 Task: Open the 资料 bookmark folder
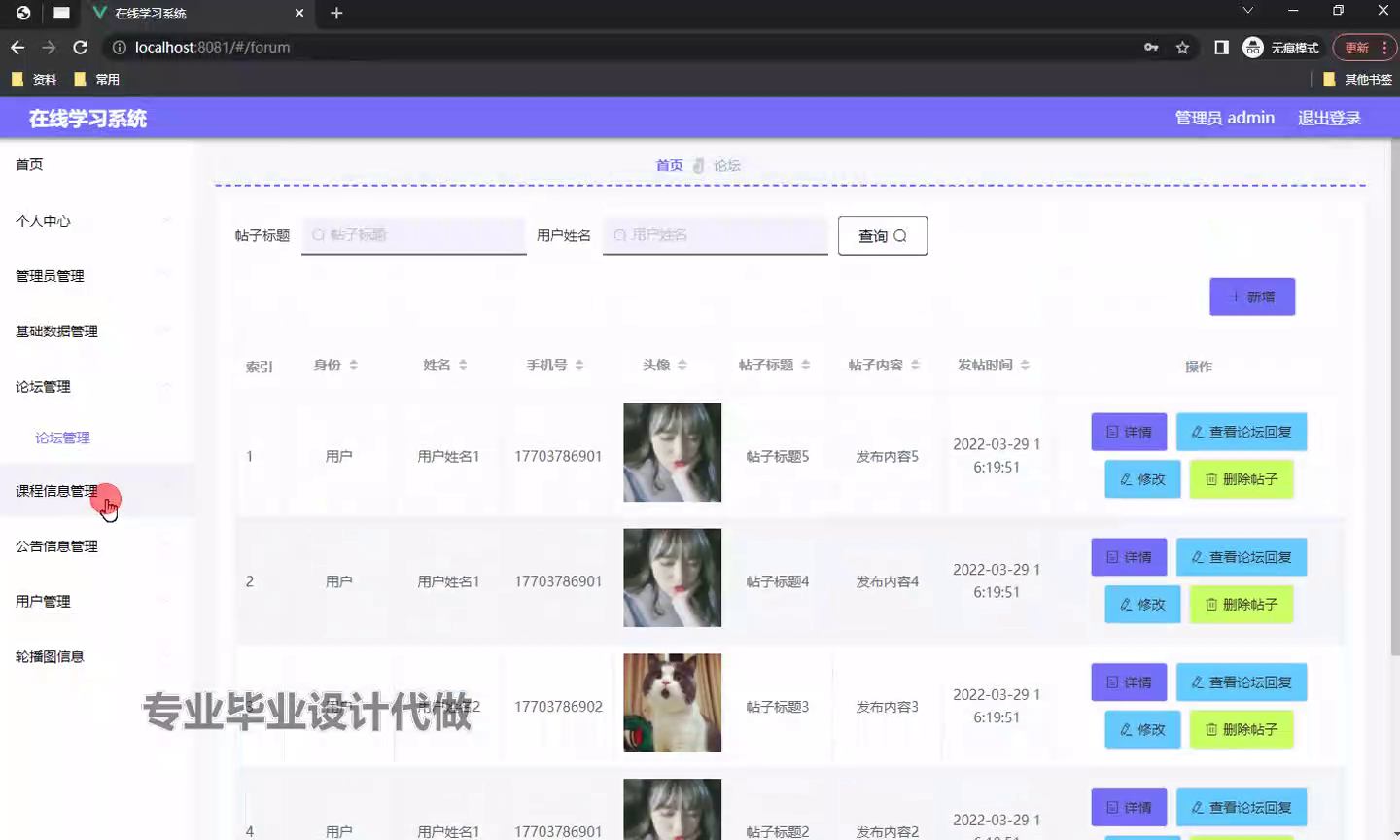34,79
